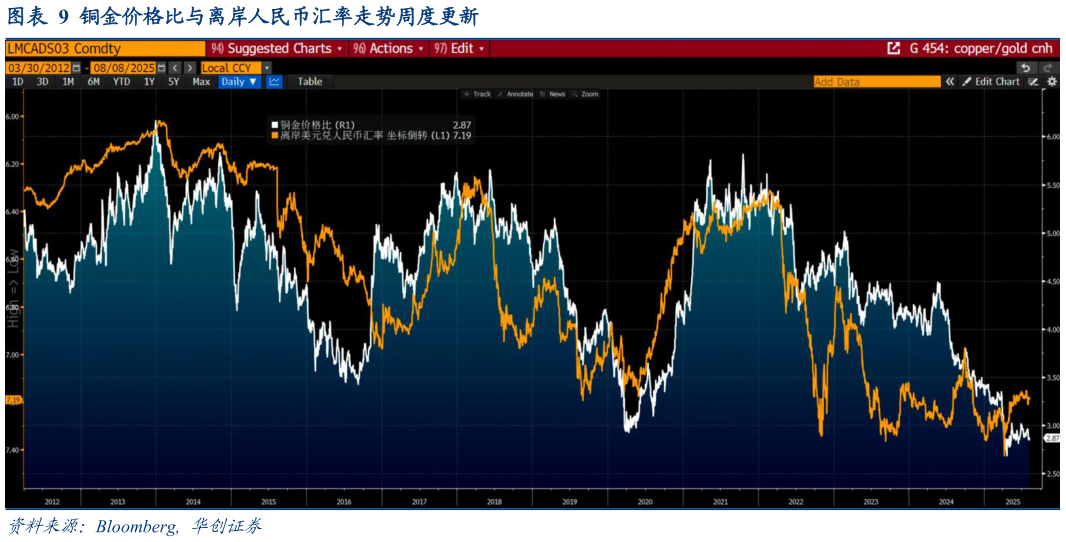
Task: Toggle the Zoom chart mode
Action: pos(585,94)
